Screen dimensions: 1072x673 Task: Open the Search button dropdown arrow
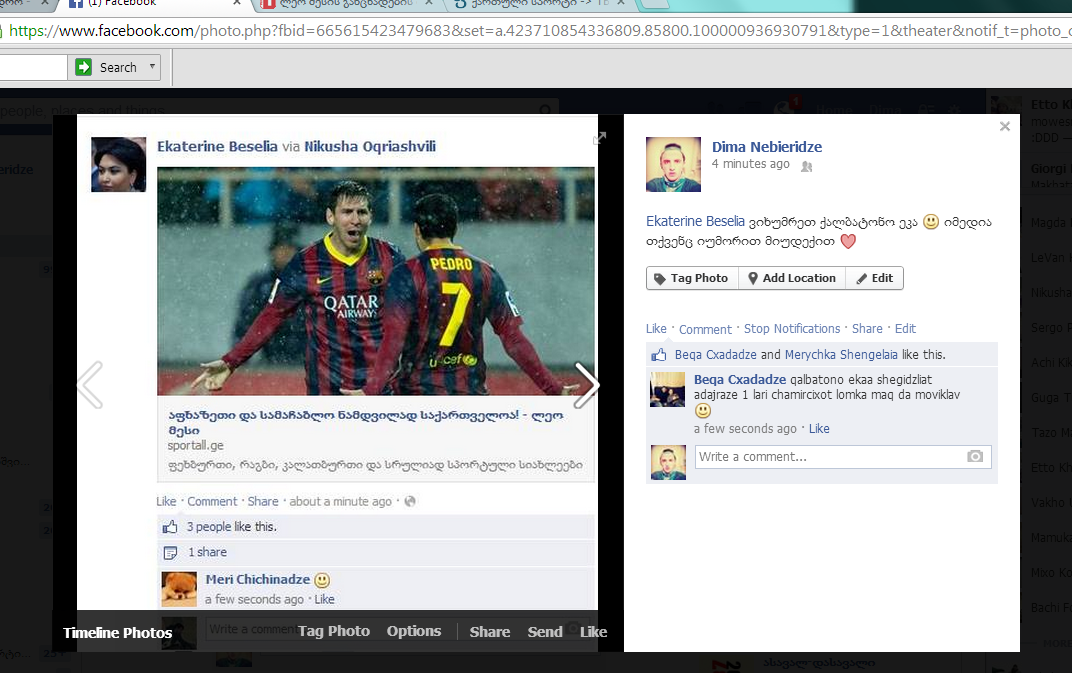[152, 67]
